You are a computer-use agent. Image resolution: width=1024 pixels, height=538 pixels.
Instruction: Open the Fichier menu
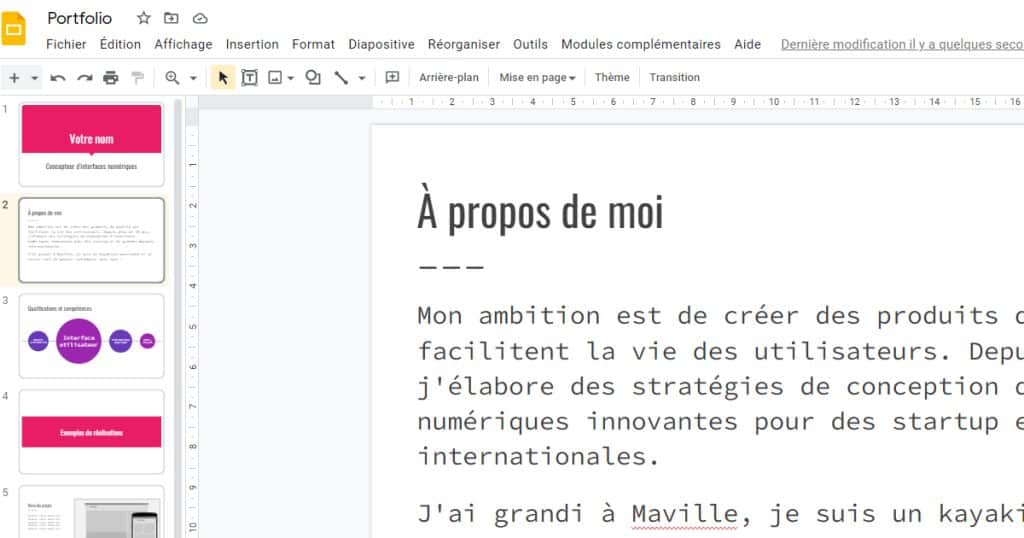tap(66, 44)
